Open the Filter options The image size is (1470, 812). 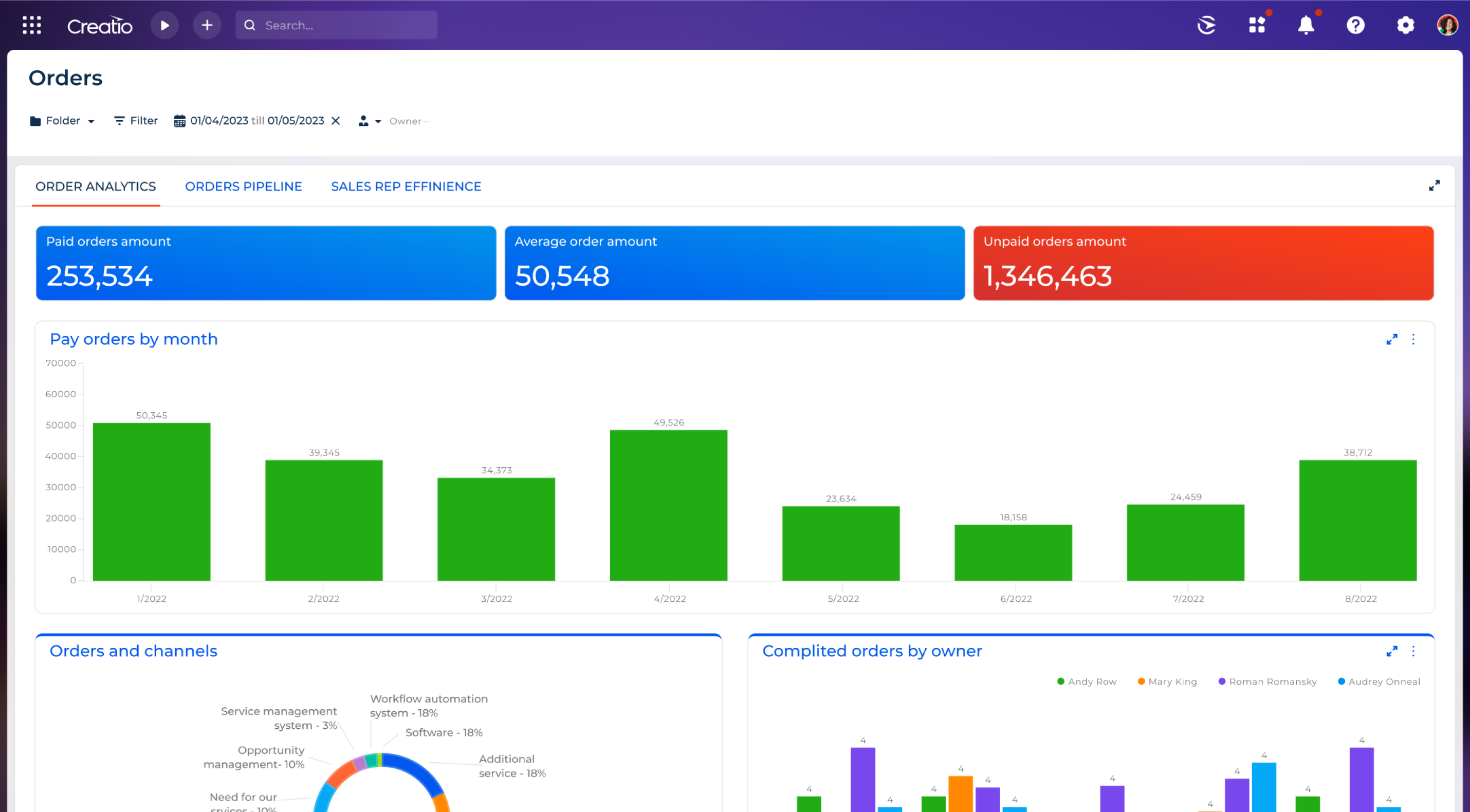135,120
